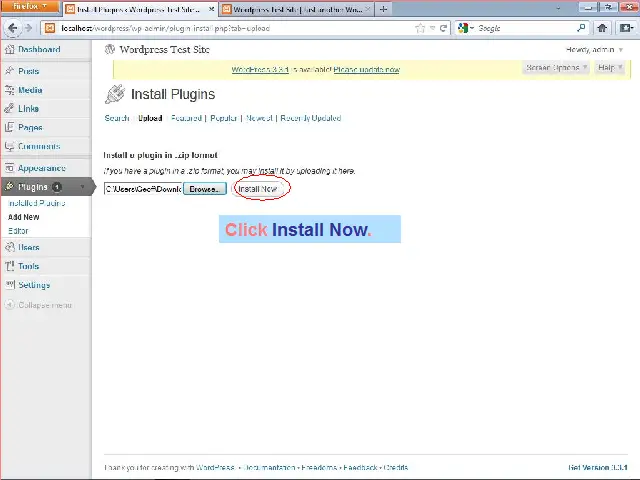Open the Firefox Home page icon
Image resolution: width=640 pixels, height=480 pixels.
pos(602,28)
